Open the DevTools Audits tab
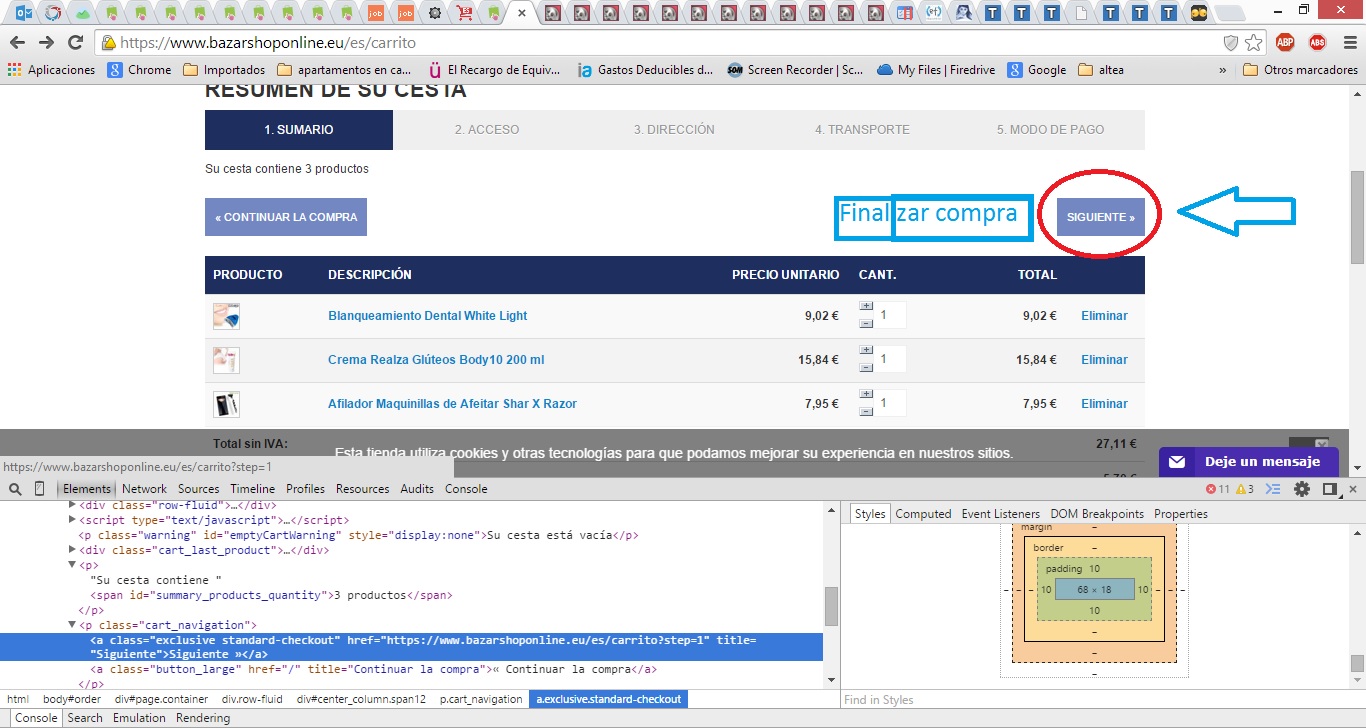 click(x=417, y=489)
